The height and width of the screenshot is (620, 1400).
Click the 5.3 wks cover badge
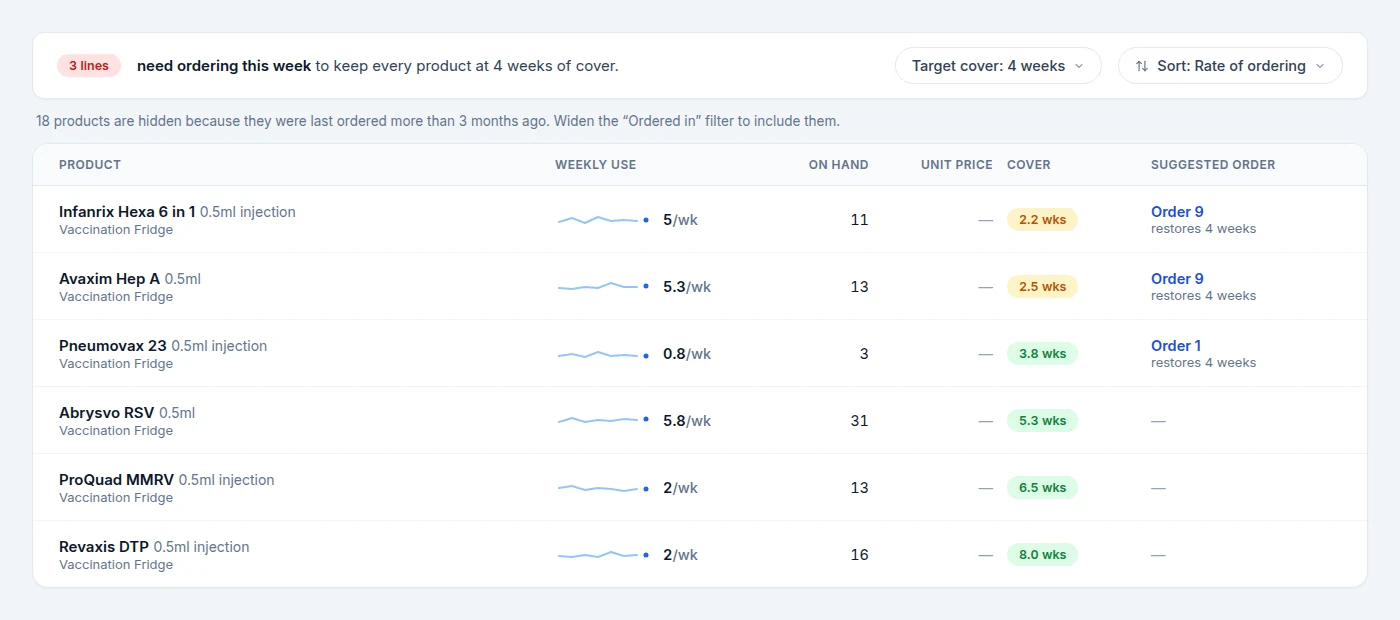tap(1042, 421)
